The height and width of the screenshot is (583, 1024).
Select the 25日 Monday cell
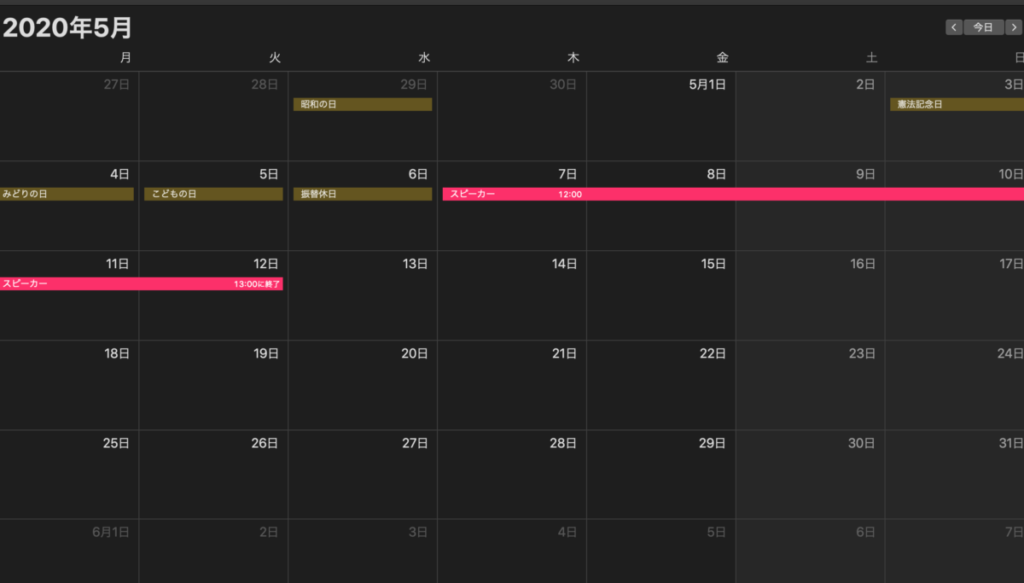[x=69, y=480]
